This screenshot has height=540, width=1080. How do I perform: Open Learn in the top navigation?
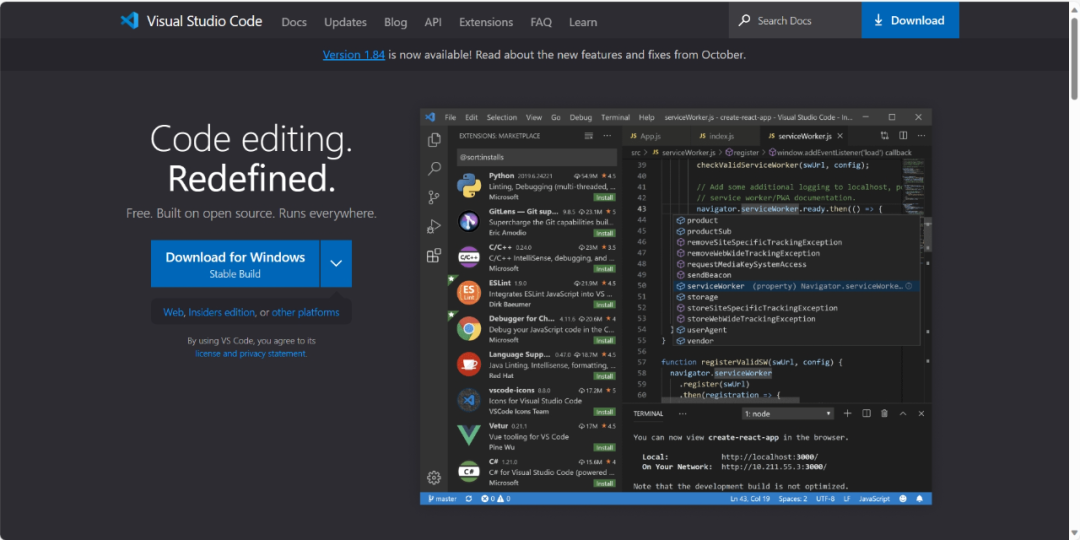[583, 22]
